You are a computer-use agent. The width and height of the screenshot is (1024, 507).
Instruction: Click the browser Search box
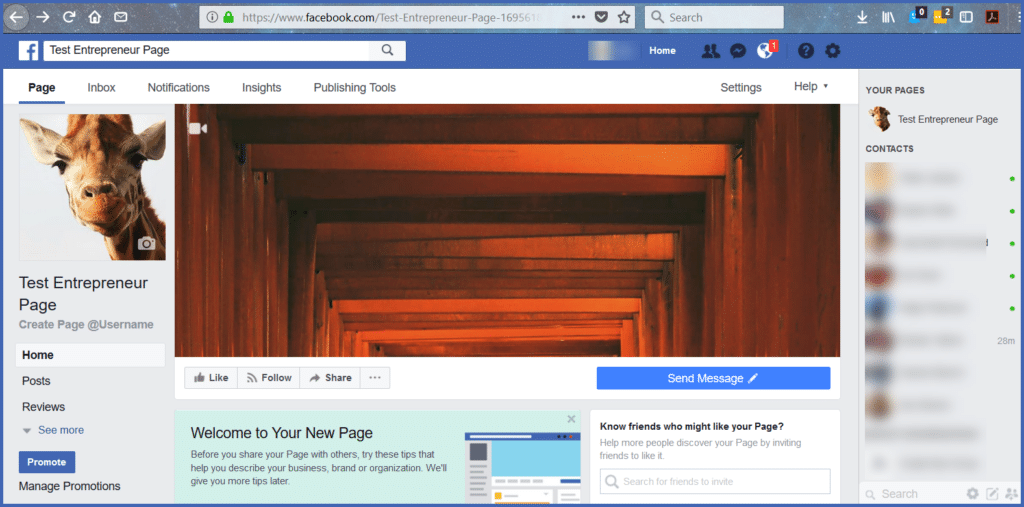714,18
